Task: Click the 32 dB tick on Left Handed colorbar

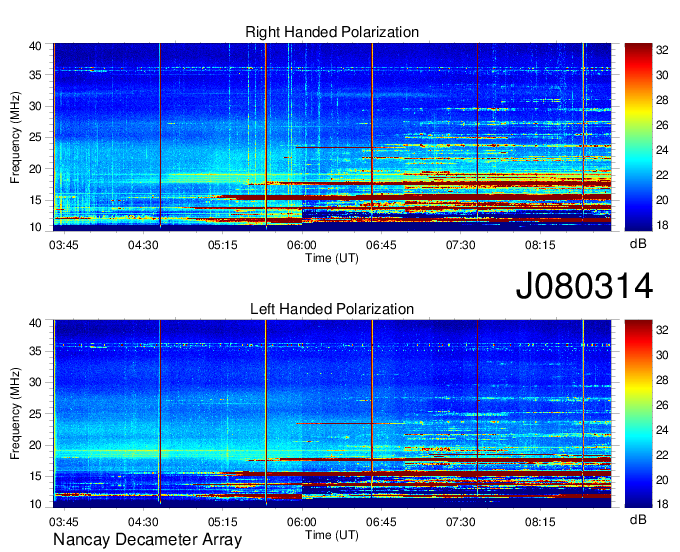Action: click(x=662, y=330)
